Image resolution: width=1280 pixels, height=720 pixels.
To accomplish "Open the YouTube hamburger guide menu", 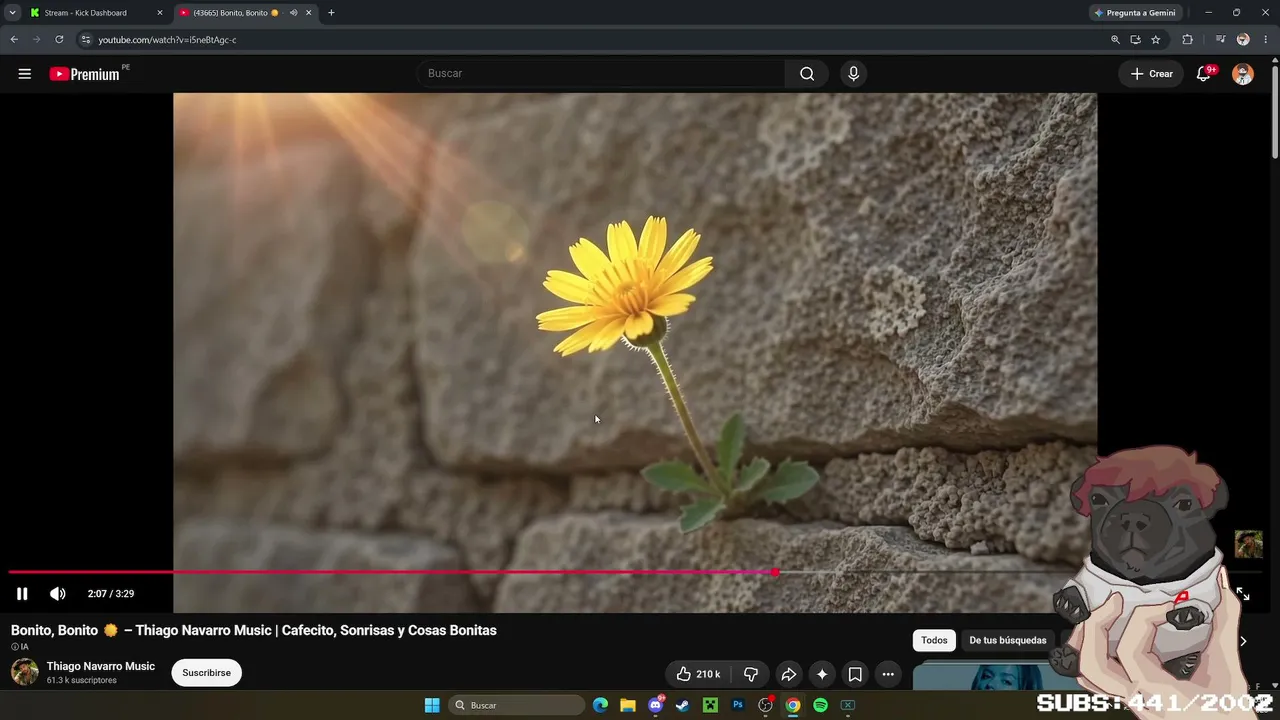I will (x=25, y=74).
